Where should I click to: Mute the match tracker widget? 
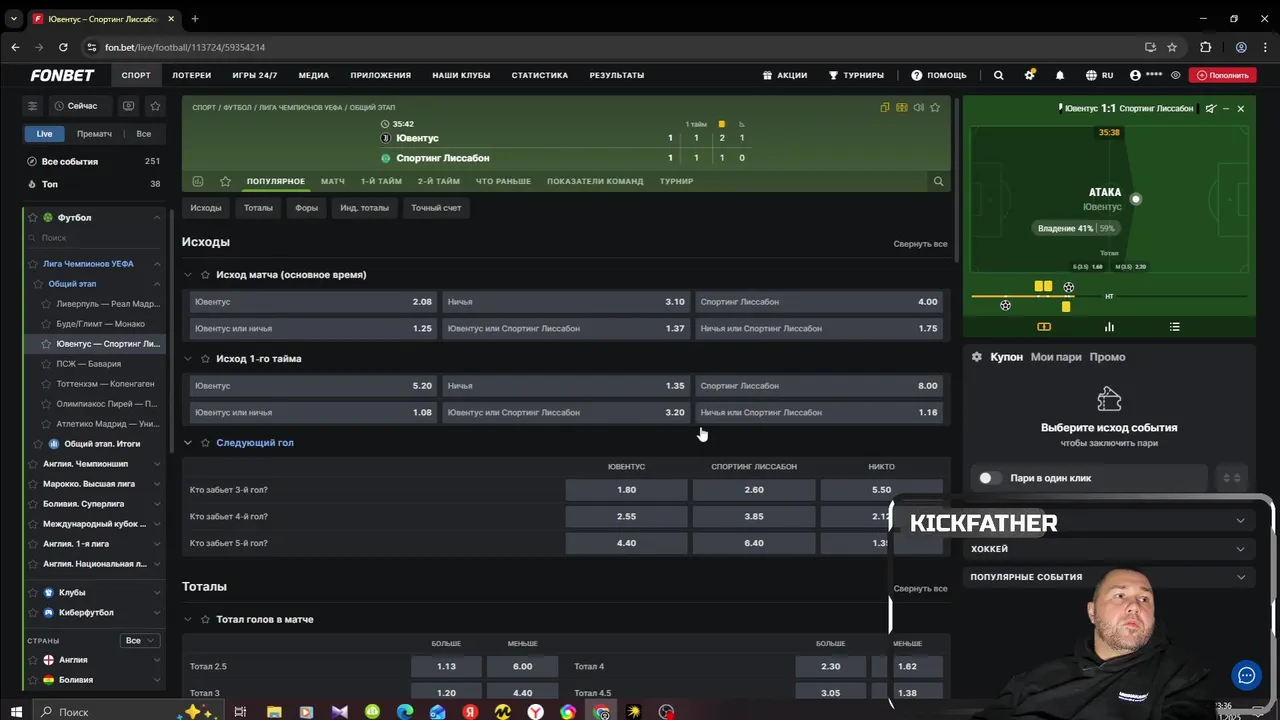point(1211,108)
